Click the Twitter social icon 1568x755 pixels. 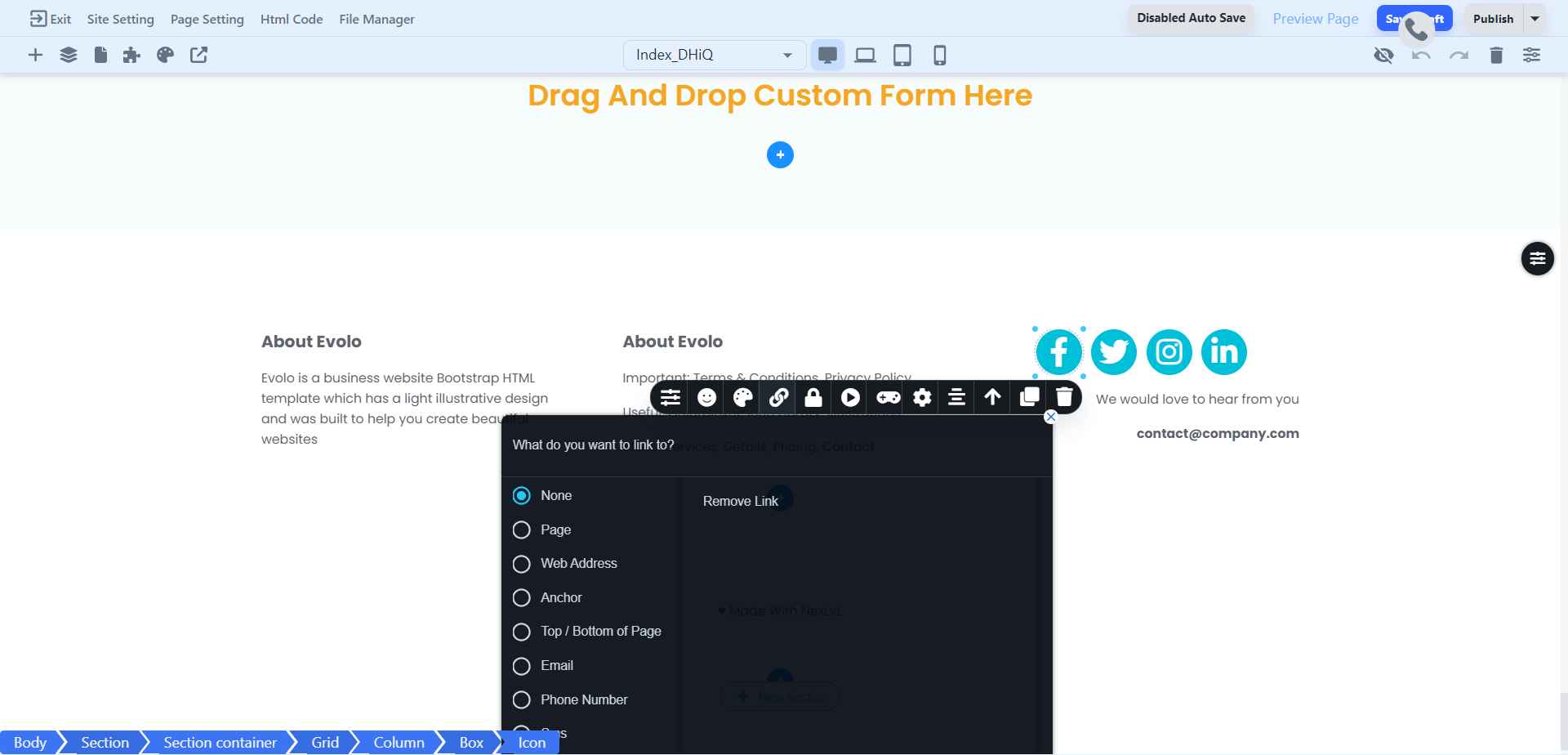[1113, 352]
